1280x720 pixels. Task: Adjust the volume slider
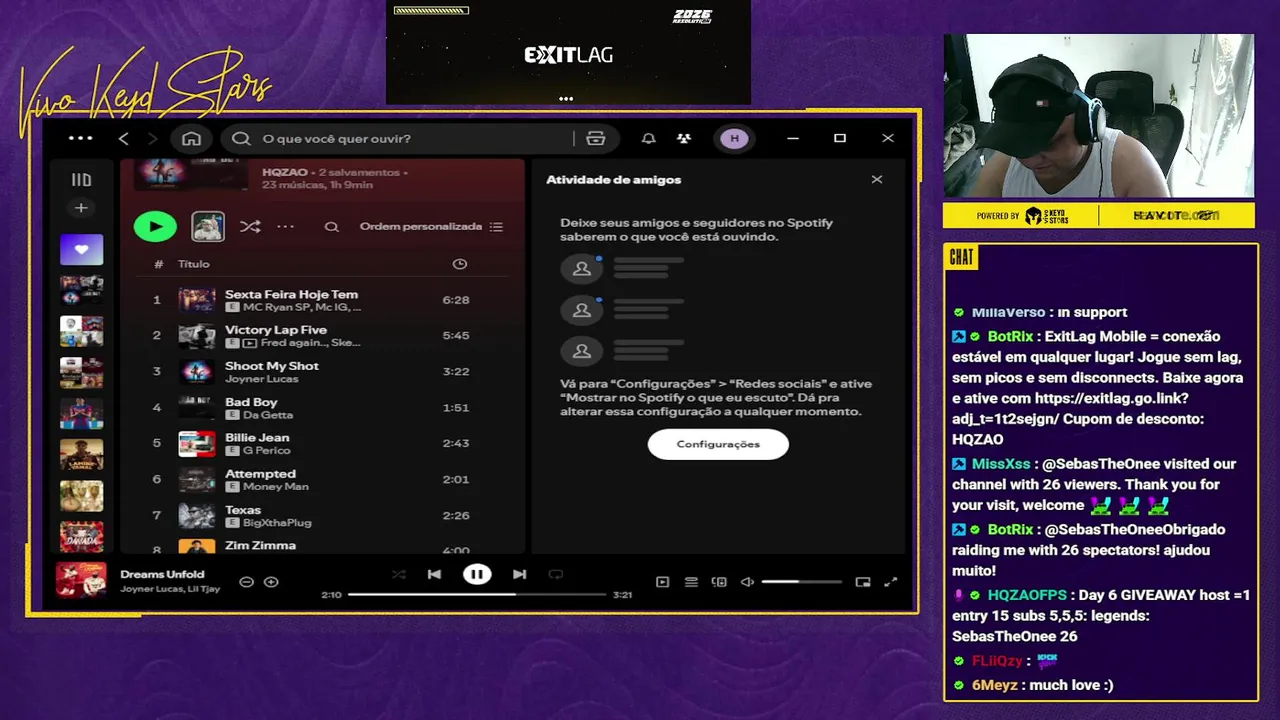pos(801,582)
